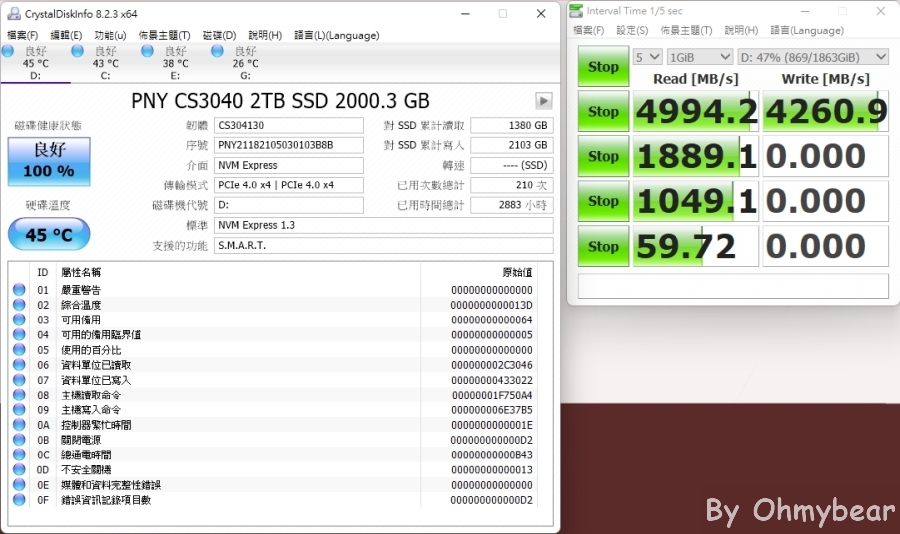Open 佈景主題(T) menu in CrystalDiskMark window

coord(686,30)
